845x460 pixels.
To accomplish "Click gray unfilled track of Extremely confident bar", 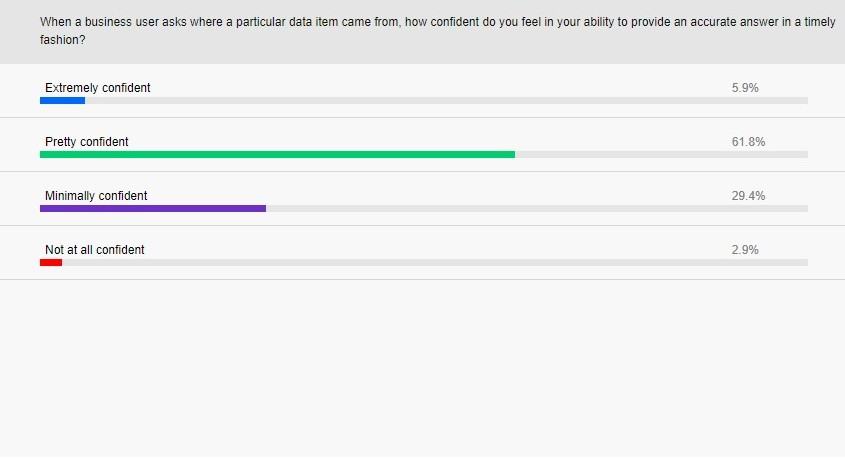I will [446, 101].
